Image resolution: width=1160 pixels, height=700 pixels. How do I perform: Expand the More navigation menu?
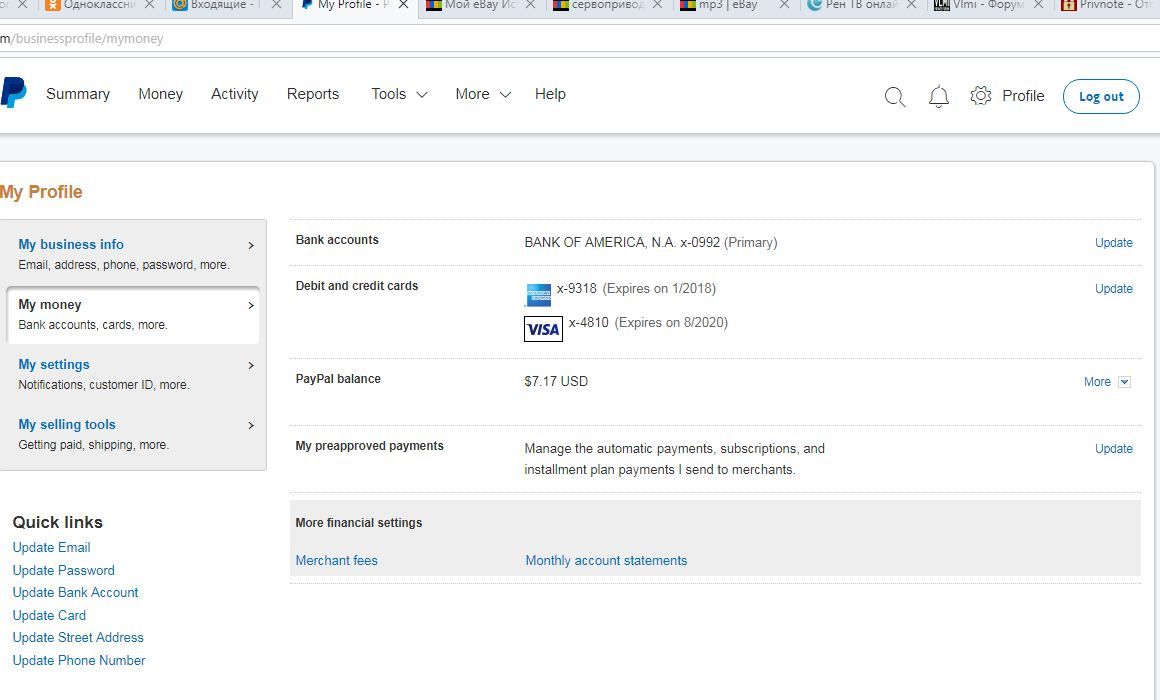coord(483,94)
